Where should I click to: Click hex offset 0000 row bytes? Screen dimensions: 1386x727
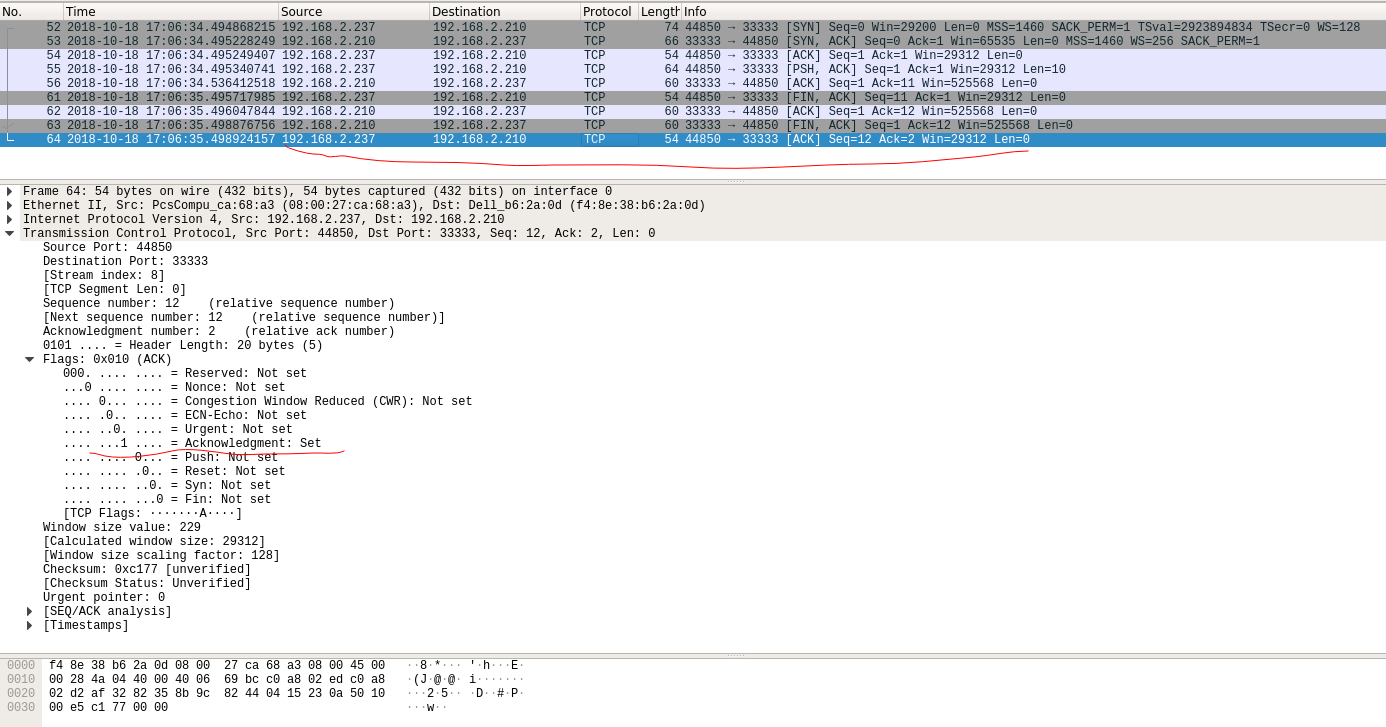click(x=217, y=666)
